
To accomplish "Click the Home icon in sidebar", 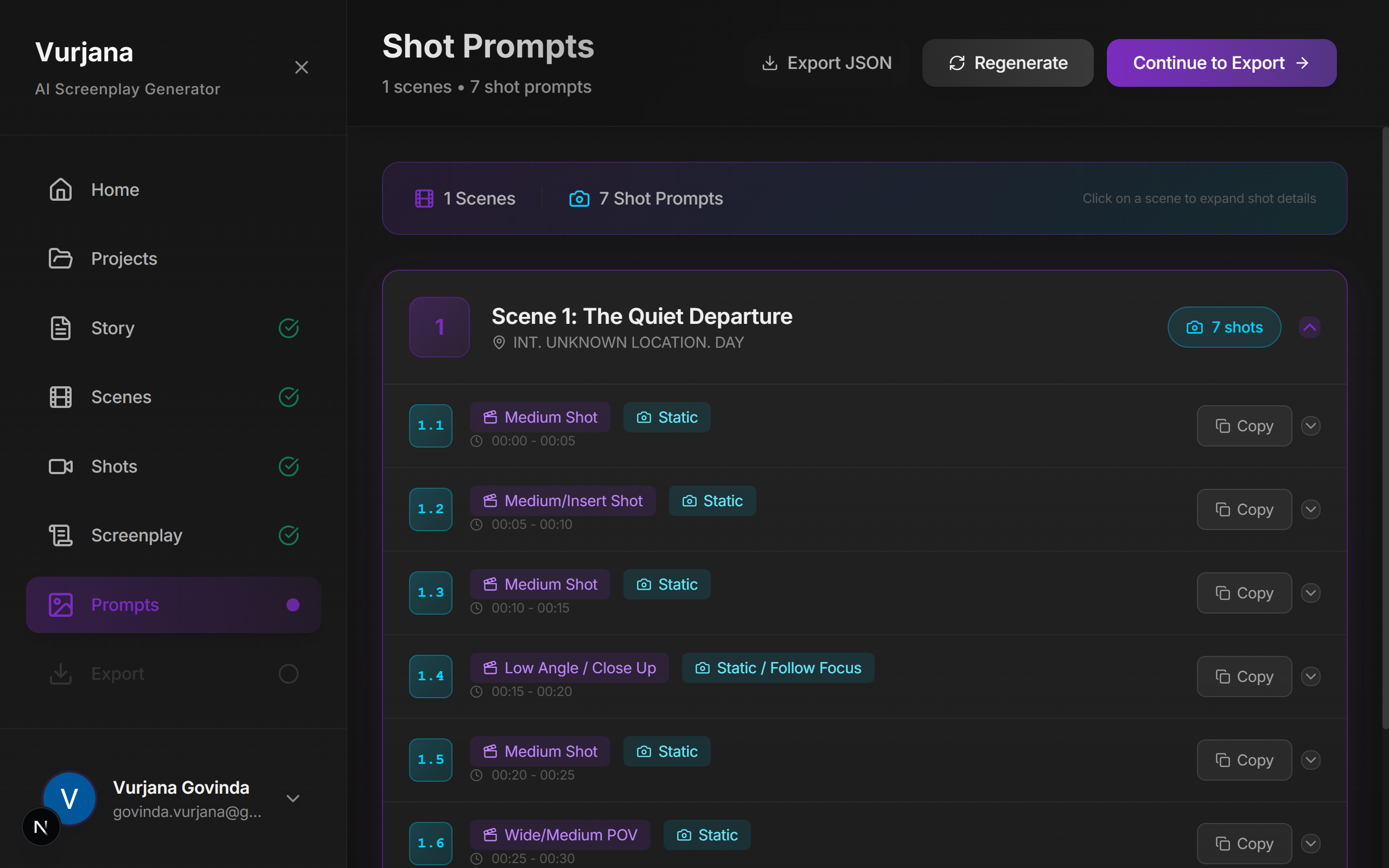I will pos(60,189).
